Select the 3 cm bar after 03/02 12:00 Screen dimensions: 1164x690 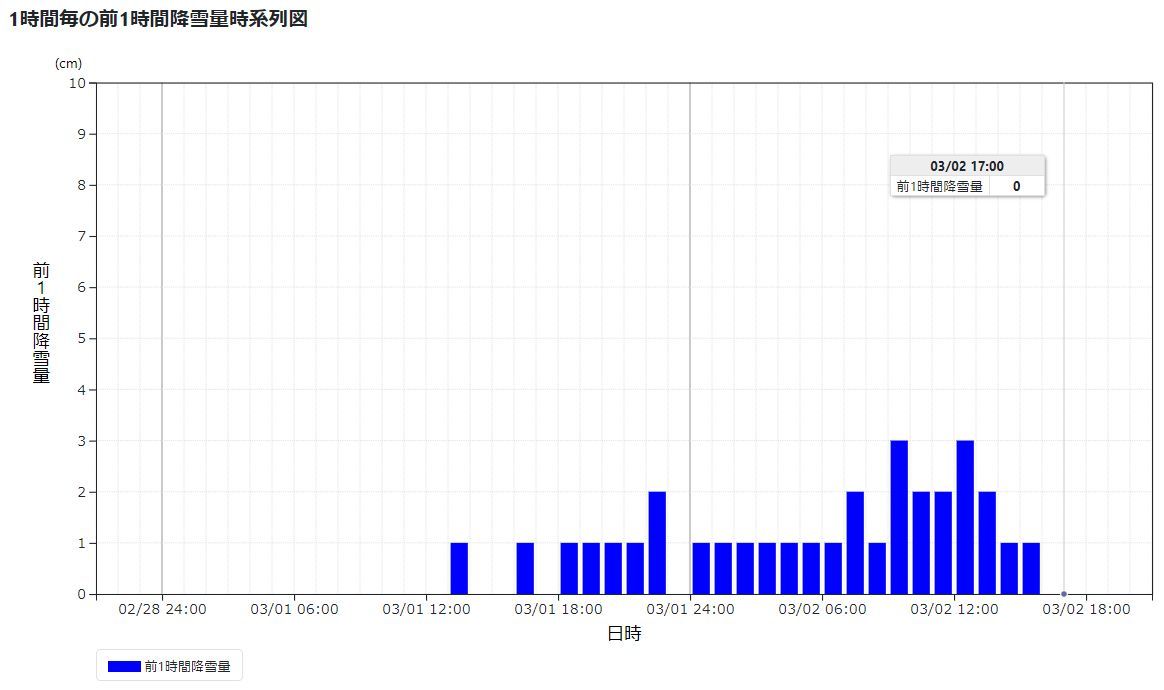pos(965,518)
